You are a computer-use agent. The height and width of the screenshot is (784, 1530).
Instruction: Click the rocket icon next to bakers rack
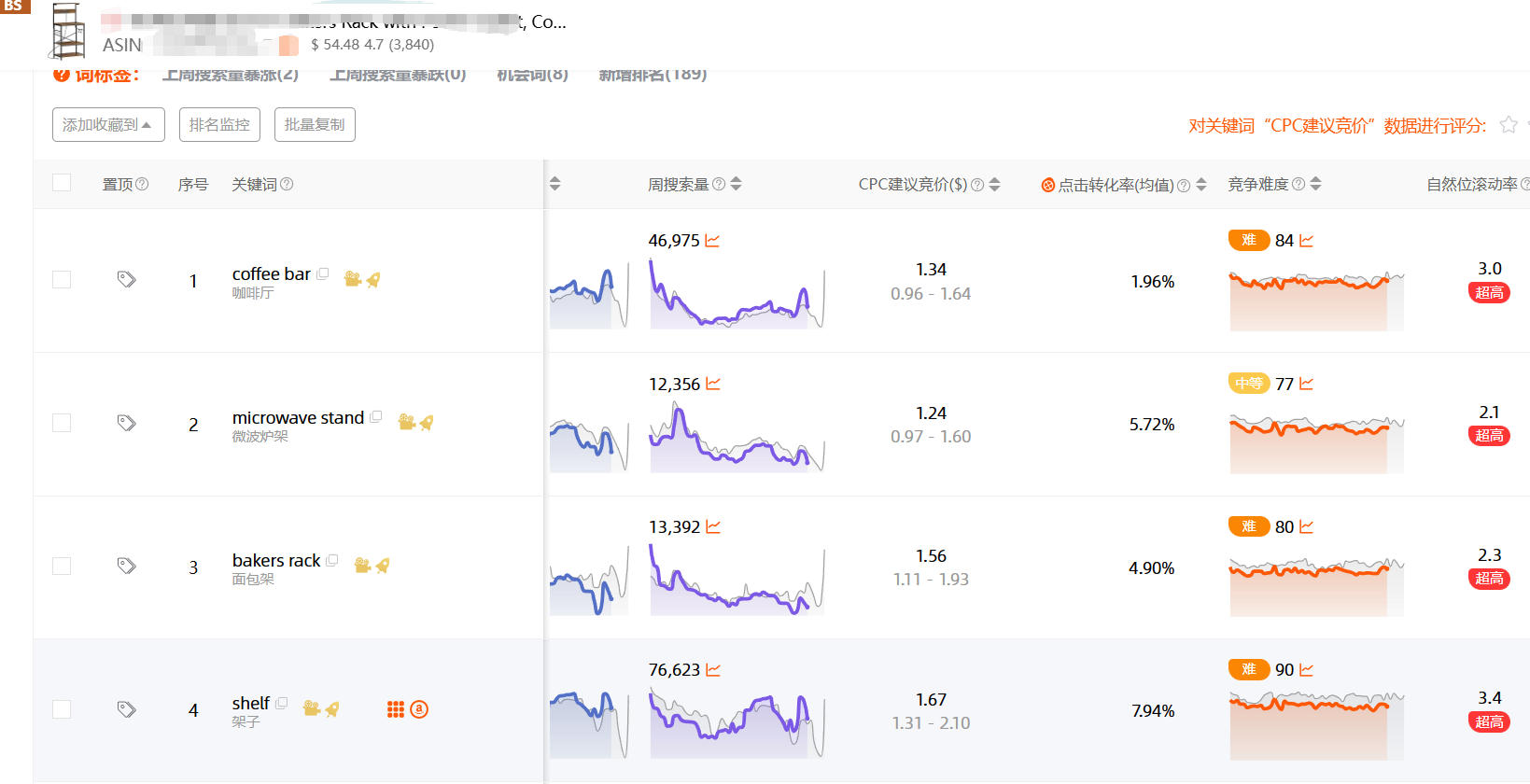(x=383, y=565)
